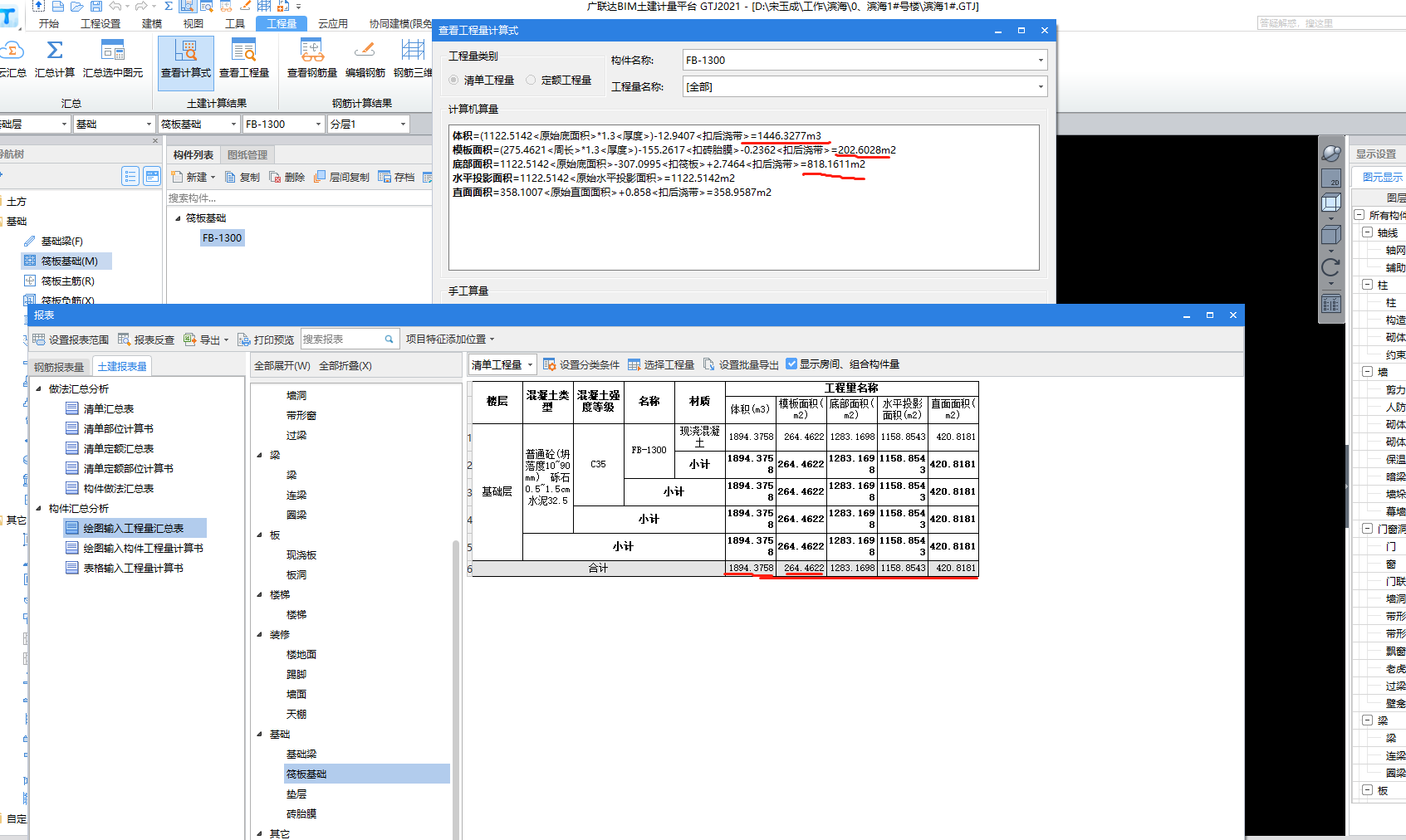Click the rotate view arrow icon
This screenshot has width=1406, height=840.
(1330, 266)
